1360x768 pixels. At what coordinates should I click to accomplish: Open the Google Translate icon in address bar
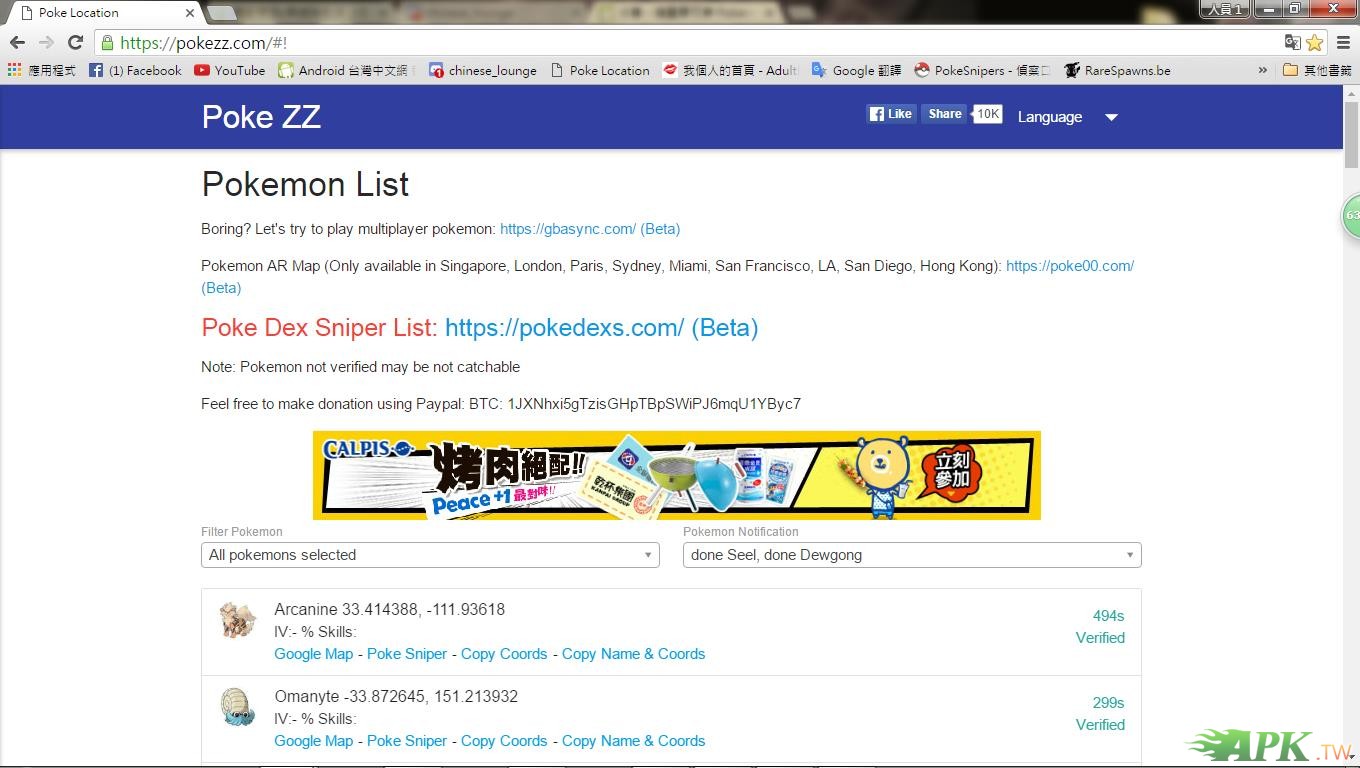1293,42
